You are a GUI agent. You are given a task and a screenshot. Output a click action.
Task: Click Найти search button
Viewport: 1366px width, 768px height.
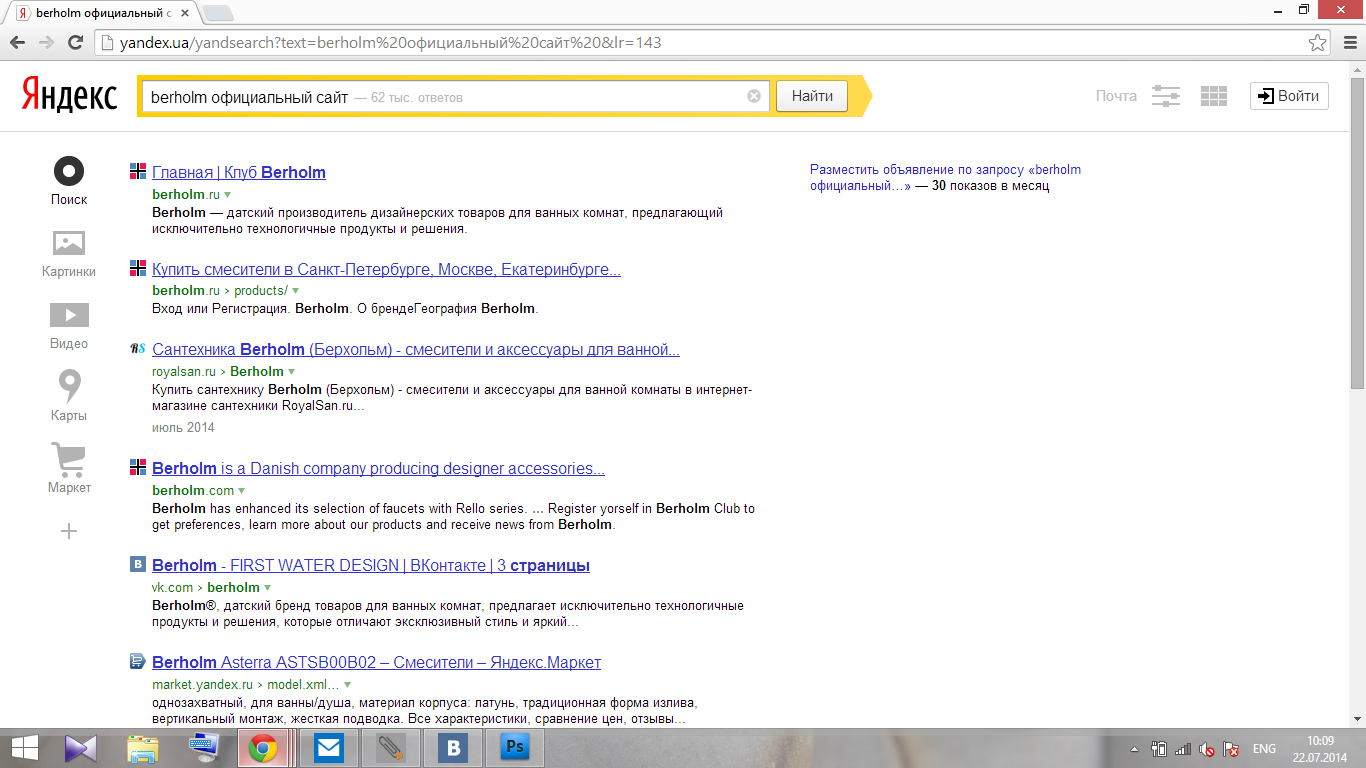coord(812,96)
